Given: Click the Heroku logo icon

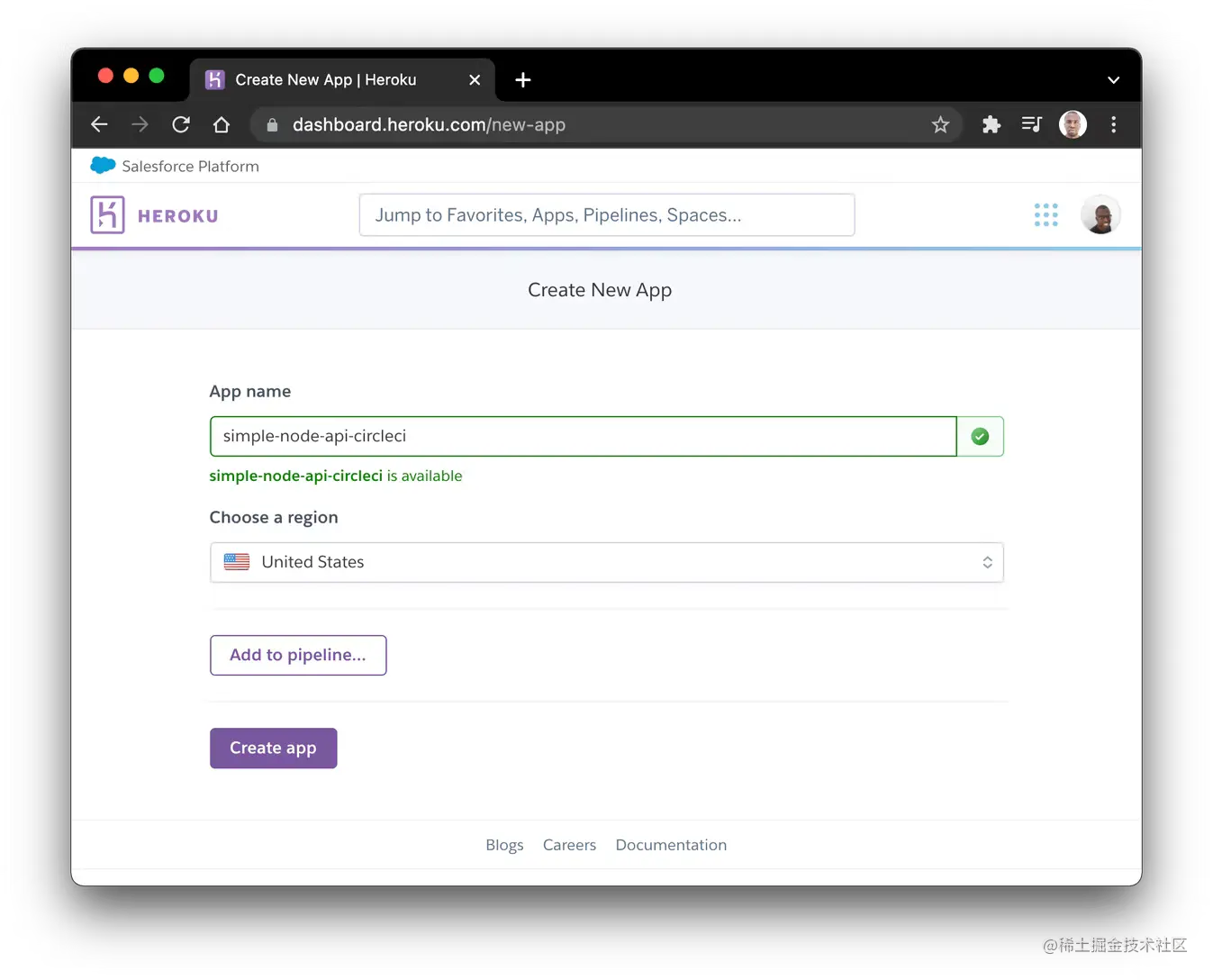Looking at the screenshot, I should click(107, 214).
